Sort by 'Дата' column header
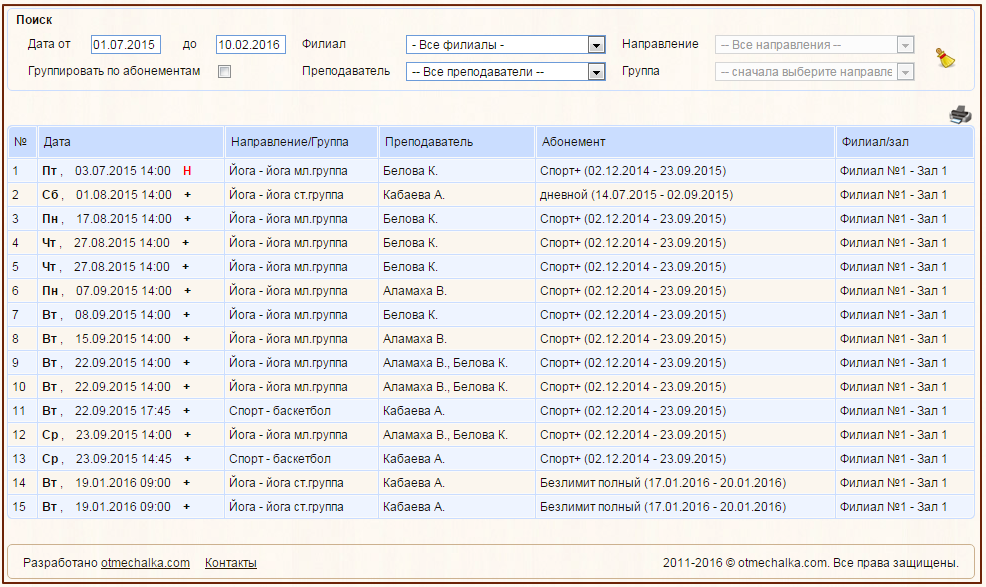 click(x=131, y=142)
